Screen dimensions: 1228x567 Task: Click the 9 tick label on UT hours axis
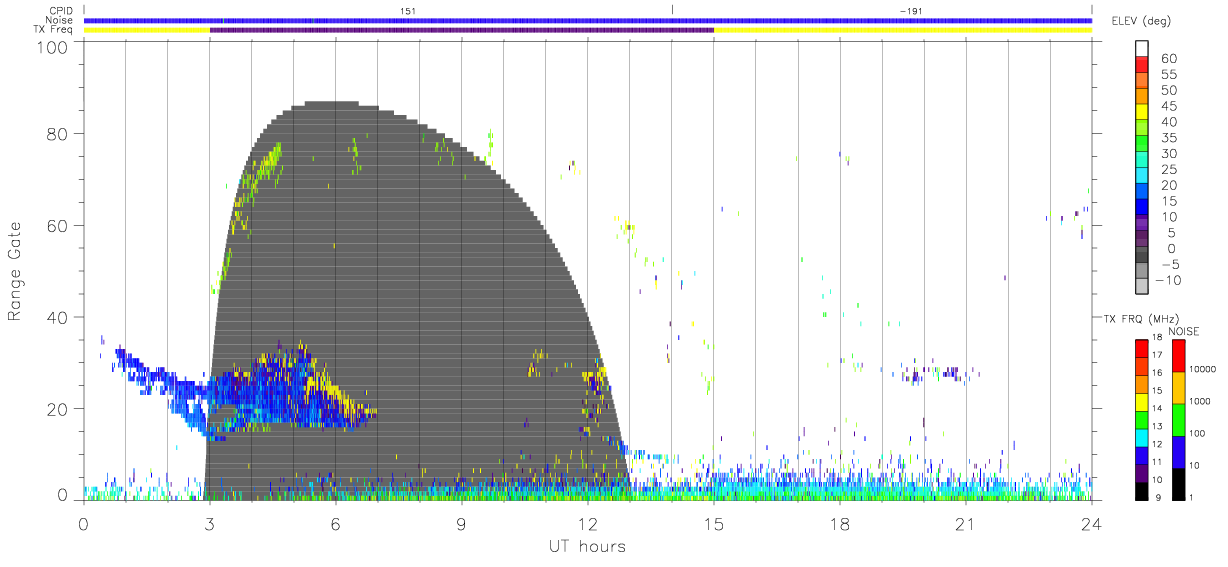pyautogui.click(x=462, y=523)
